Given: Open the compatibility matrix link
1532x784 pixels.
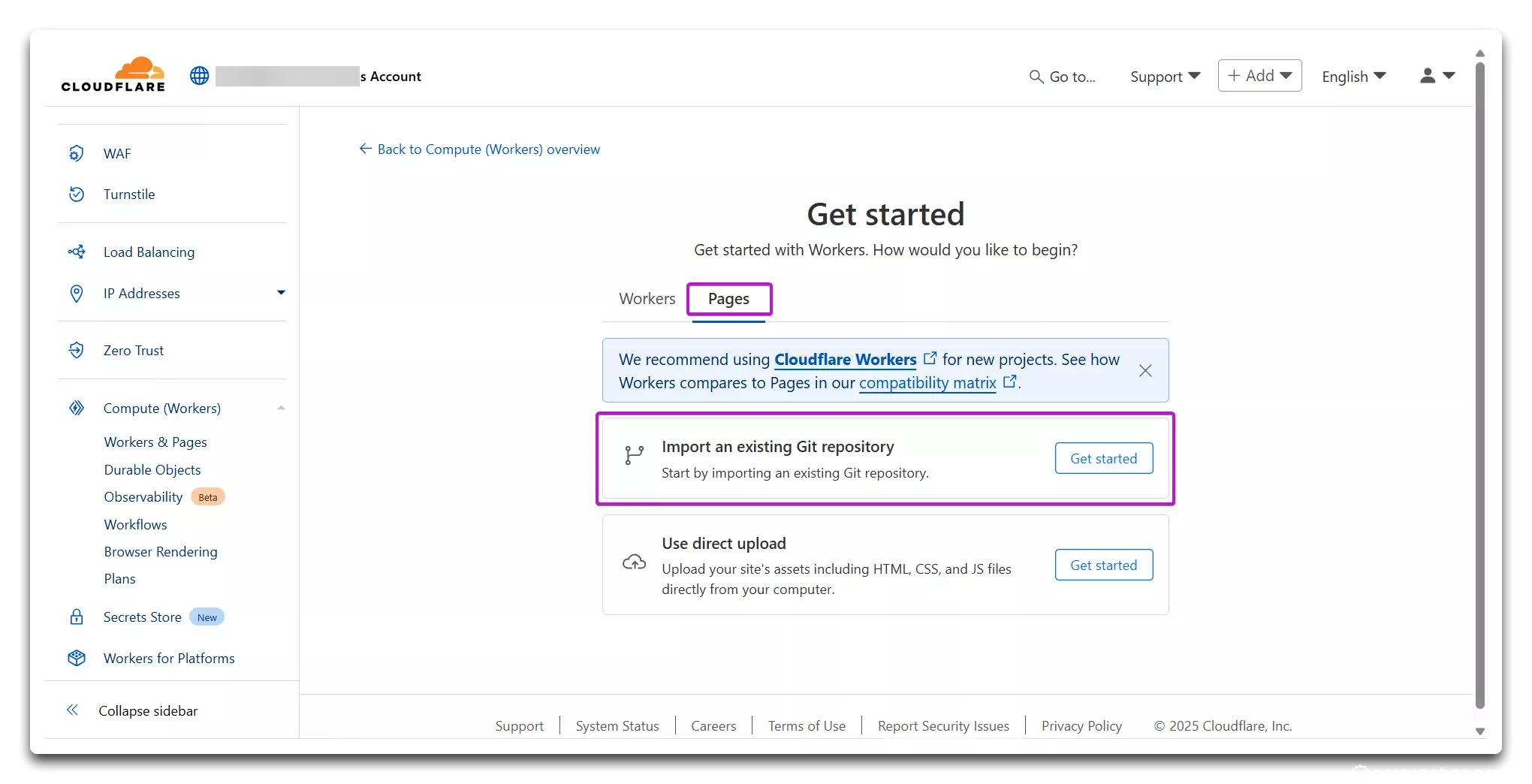Looking at the screenshot, I should tap(927, 382).
